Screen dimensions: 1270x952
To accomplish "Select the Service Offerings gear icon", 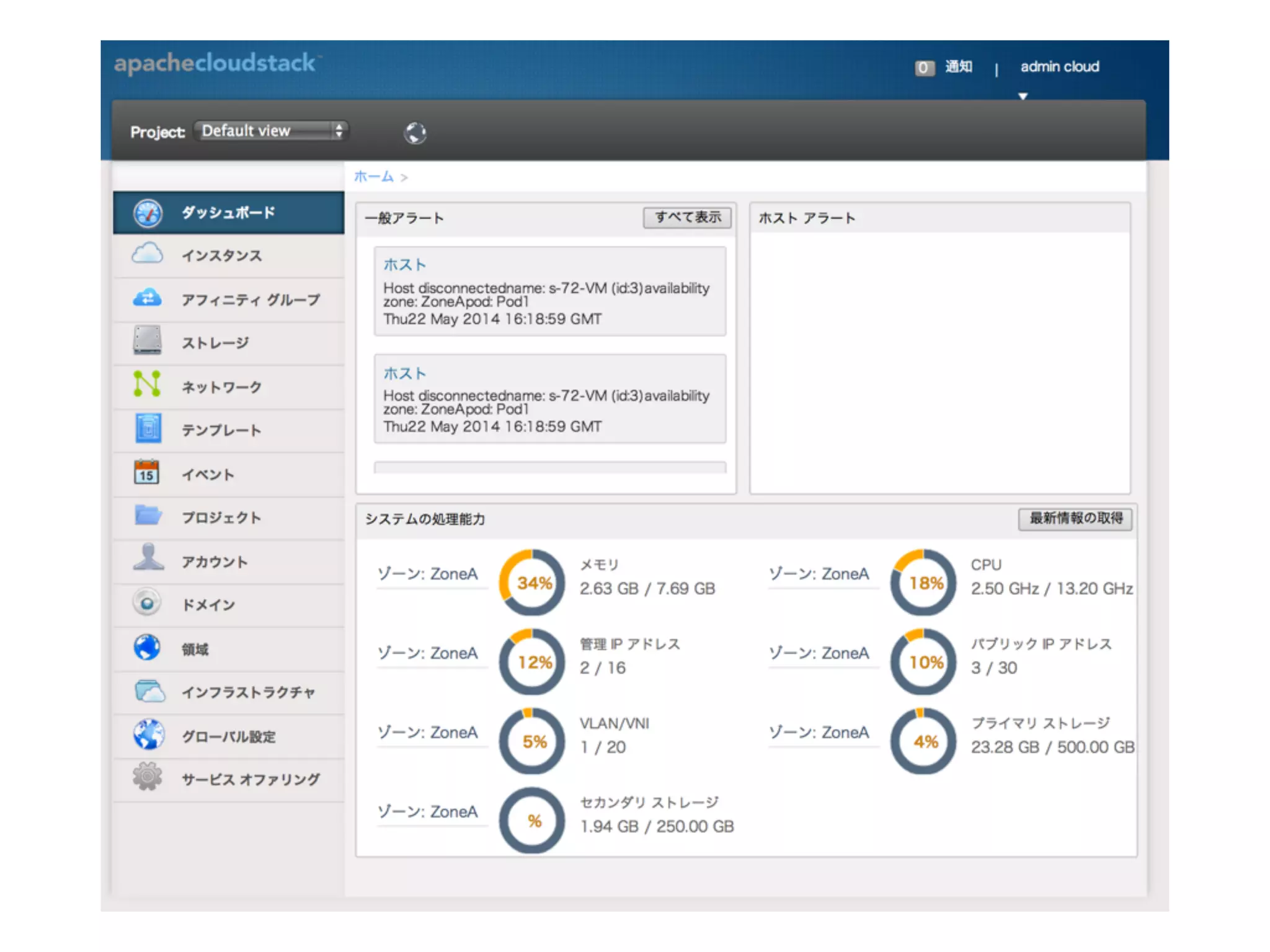I will coord(148,777).
